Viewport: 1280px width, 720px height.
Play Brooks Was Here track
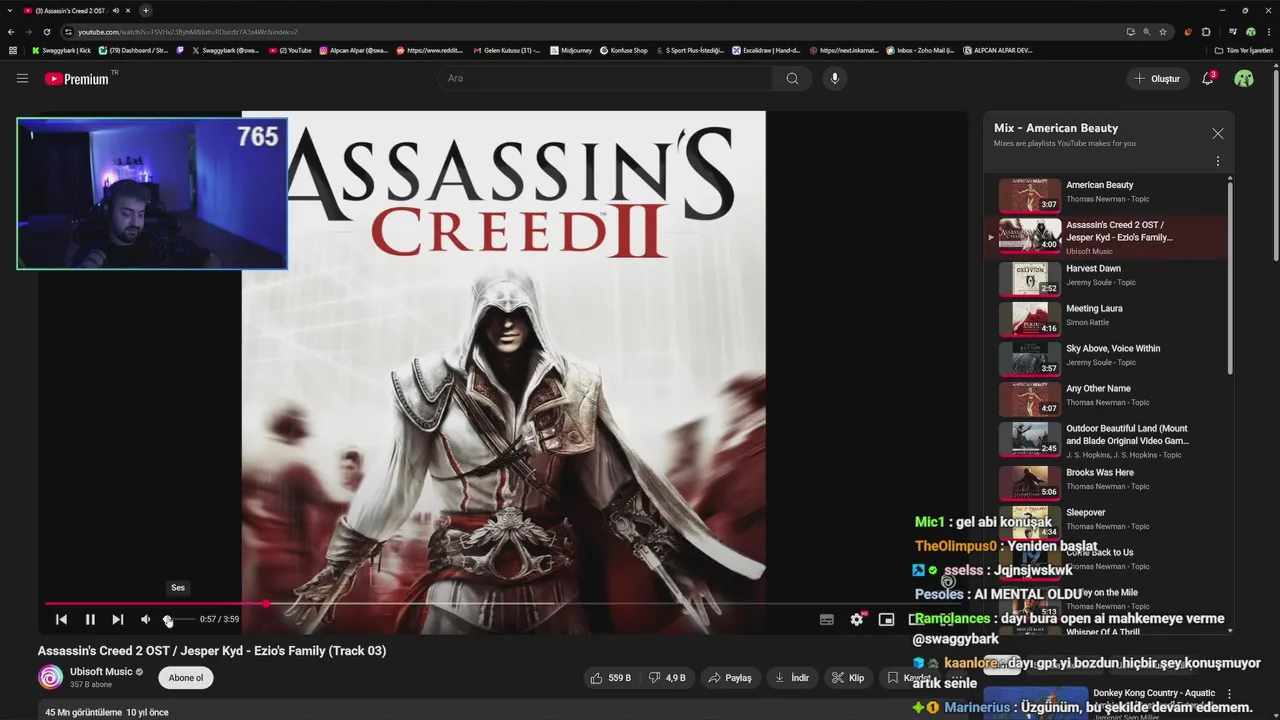1105,483
